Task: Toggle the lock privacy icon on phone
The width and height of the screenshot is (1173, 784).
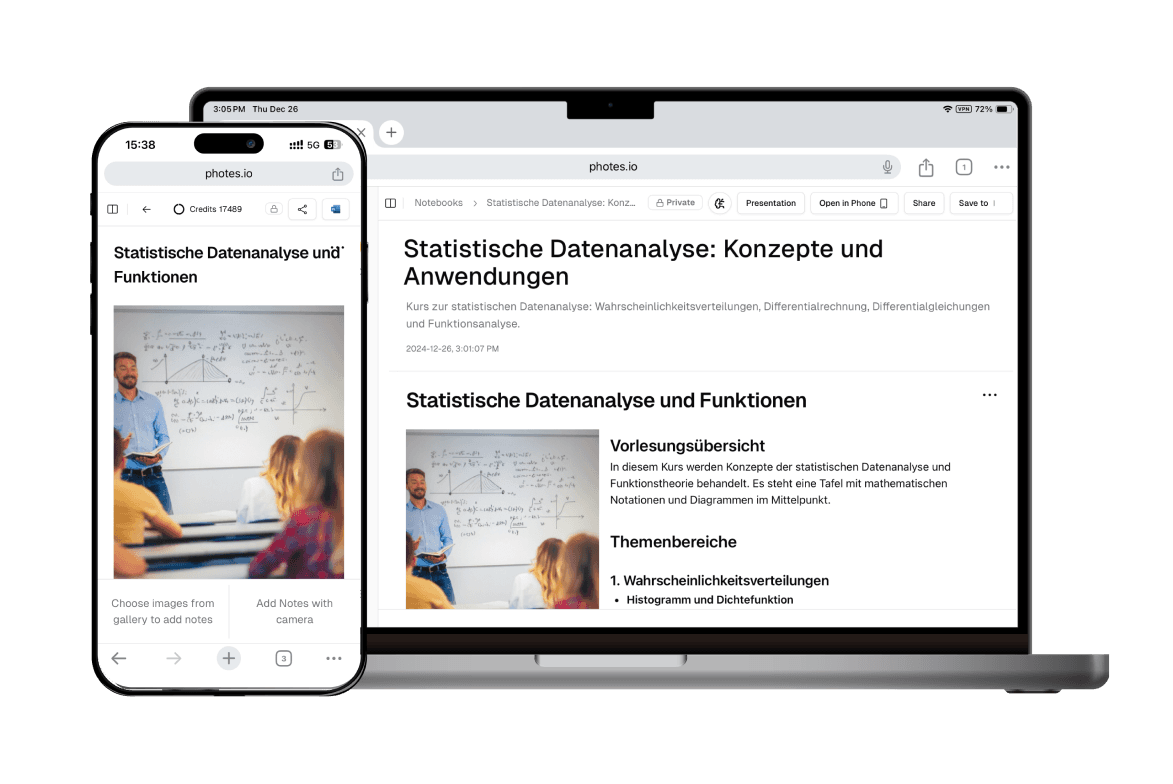Action: point(273,209)
